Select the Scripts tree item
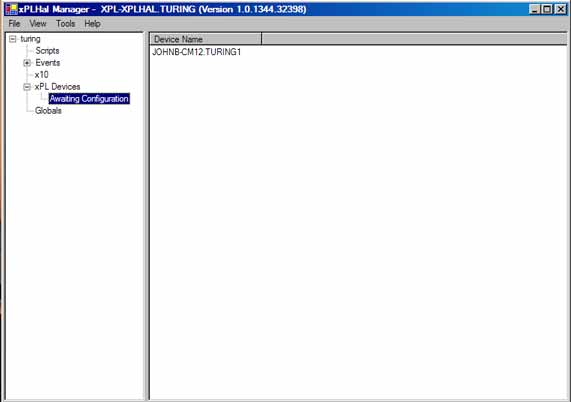Viewport: 571px width, 402px height. 47,51
